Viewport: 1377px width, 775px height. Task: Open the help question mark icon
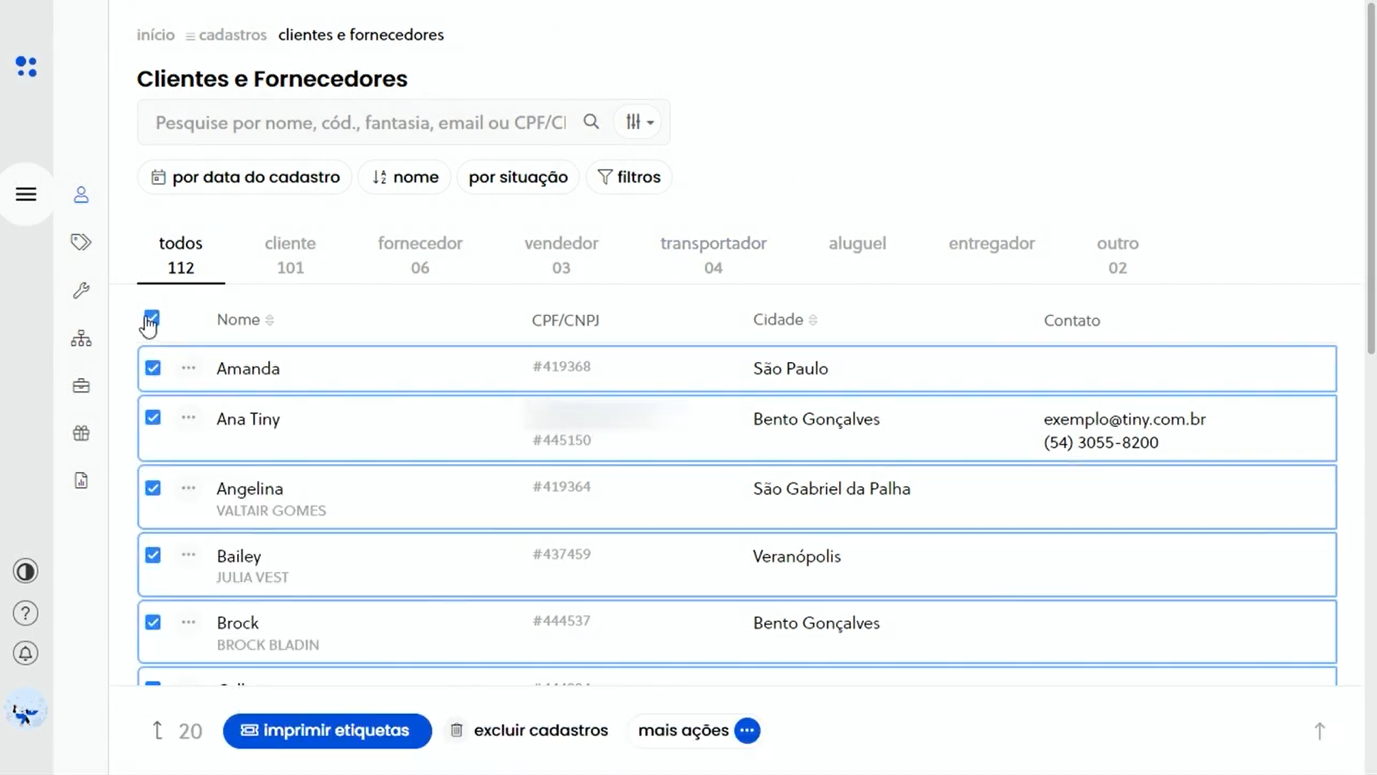tap(26, 613)
